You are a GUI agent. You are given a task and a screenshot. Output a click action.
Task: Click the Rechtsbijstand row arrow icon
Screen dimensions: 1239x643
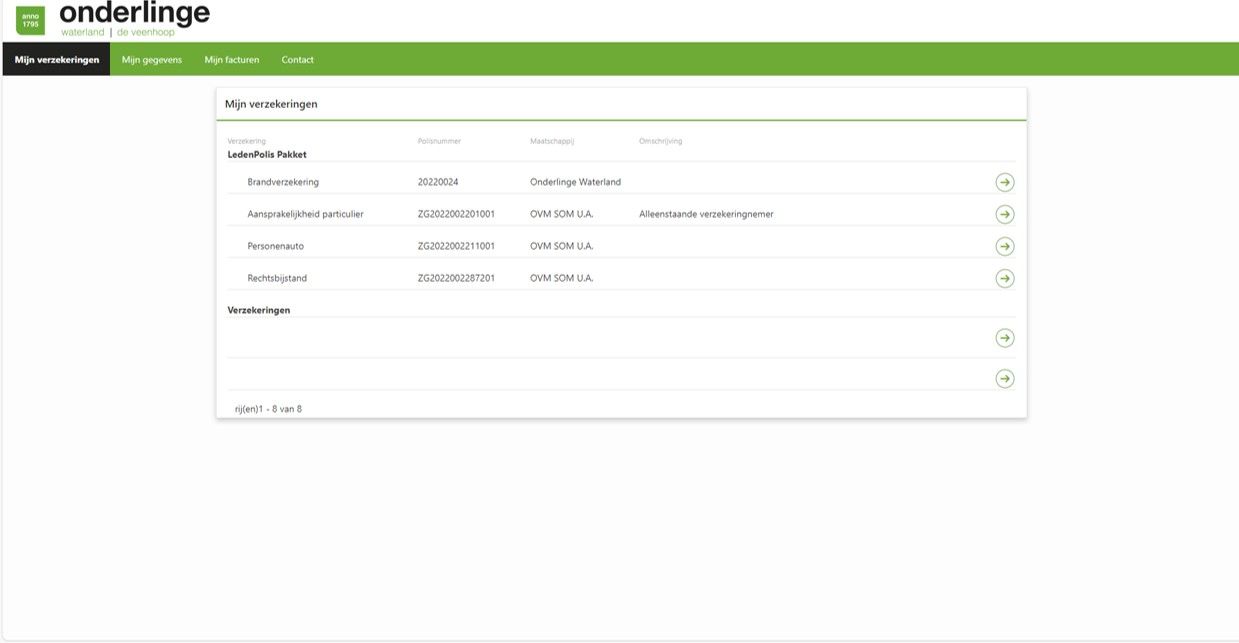(x=1004, y=278)
